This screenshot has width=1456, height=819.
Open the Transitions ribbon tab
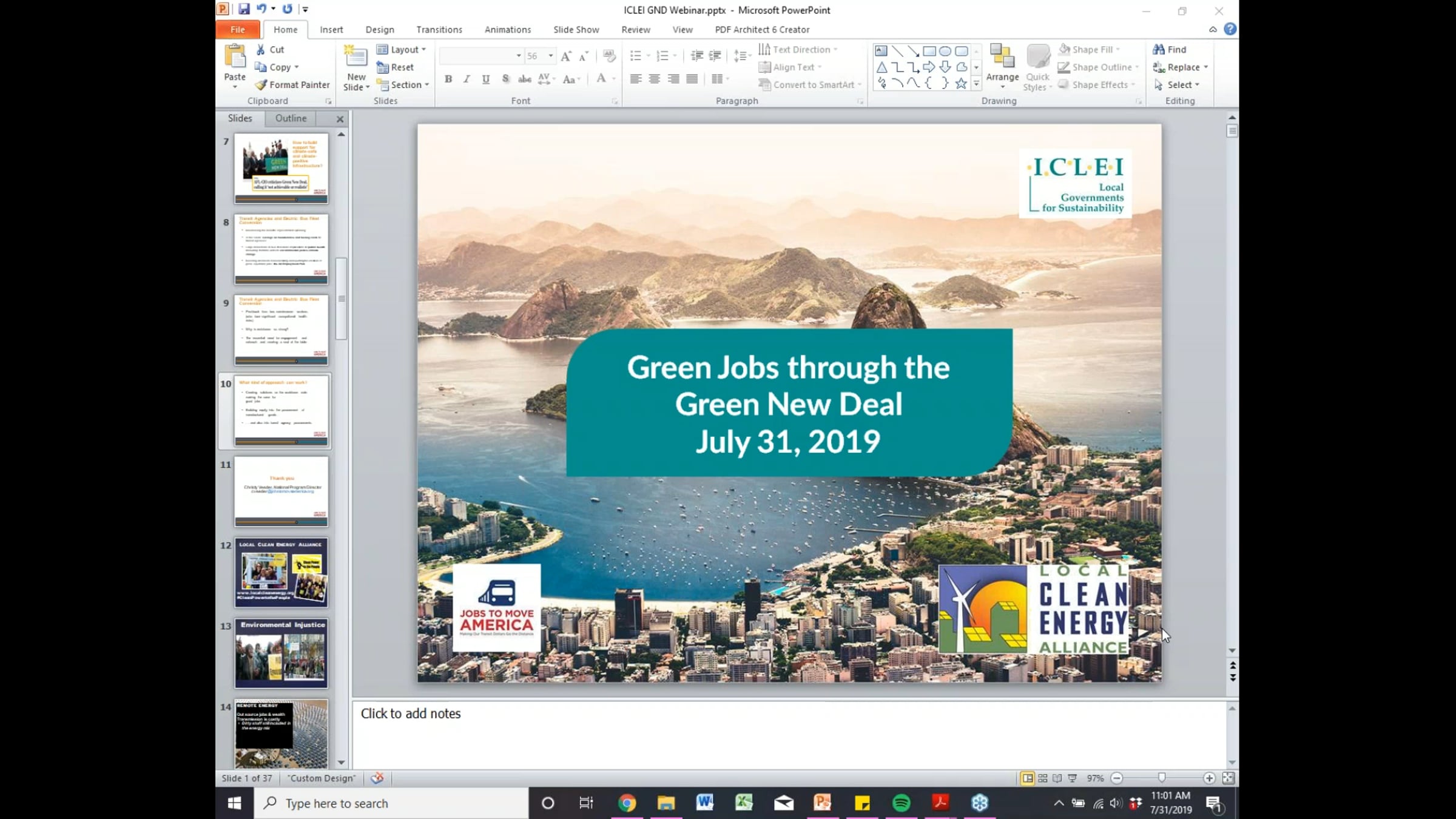click(x=439, y=30)
